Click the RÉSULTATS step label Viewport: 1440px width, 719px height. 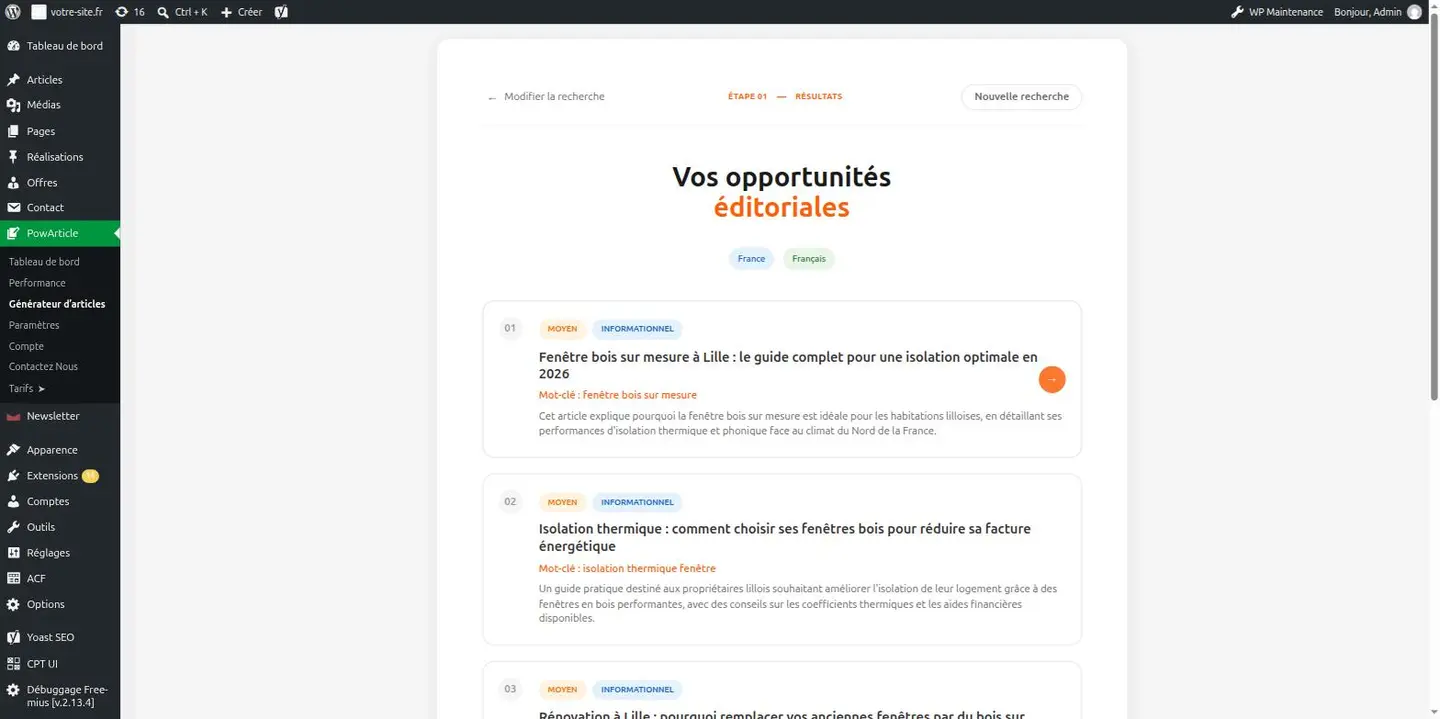tap(818, 97)
